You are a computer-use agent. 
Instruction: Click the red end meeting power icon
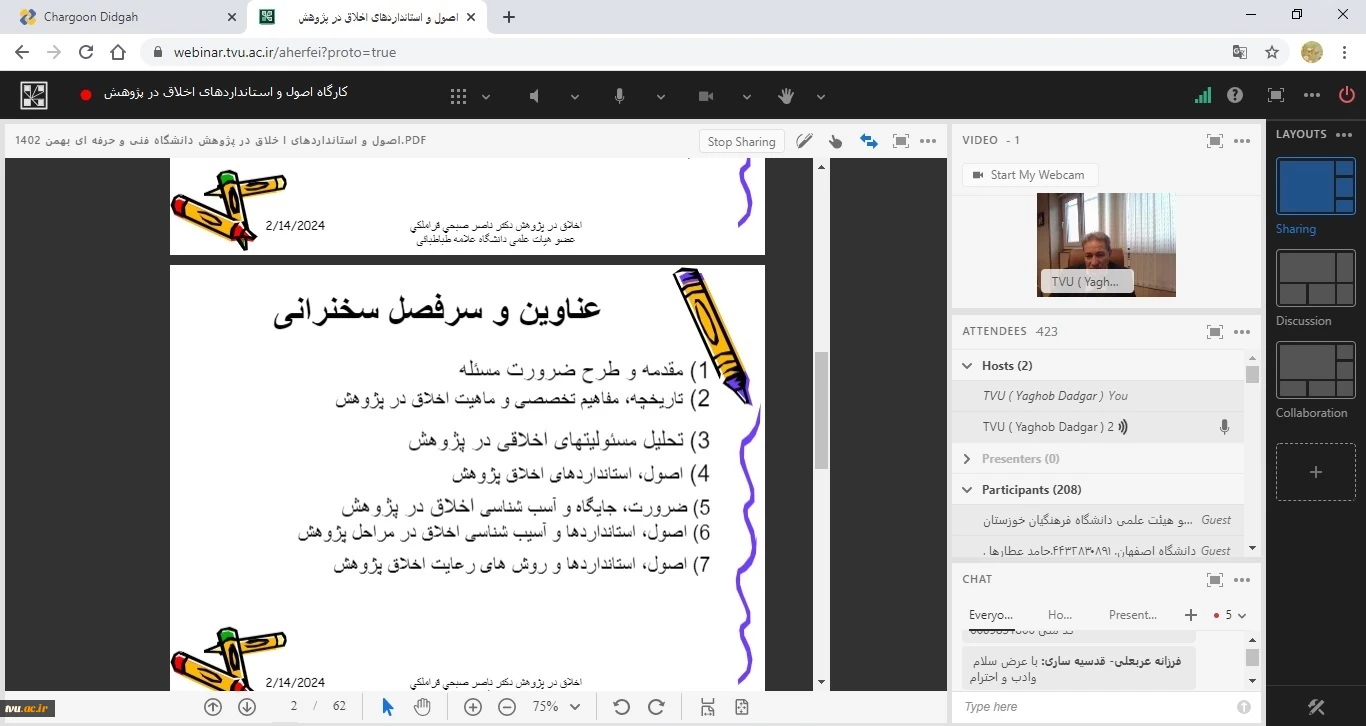point(1347,95)
